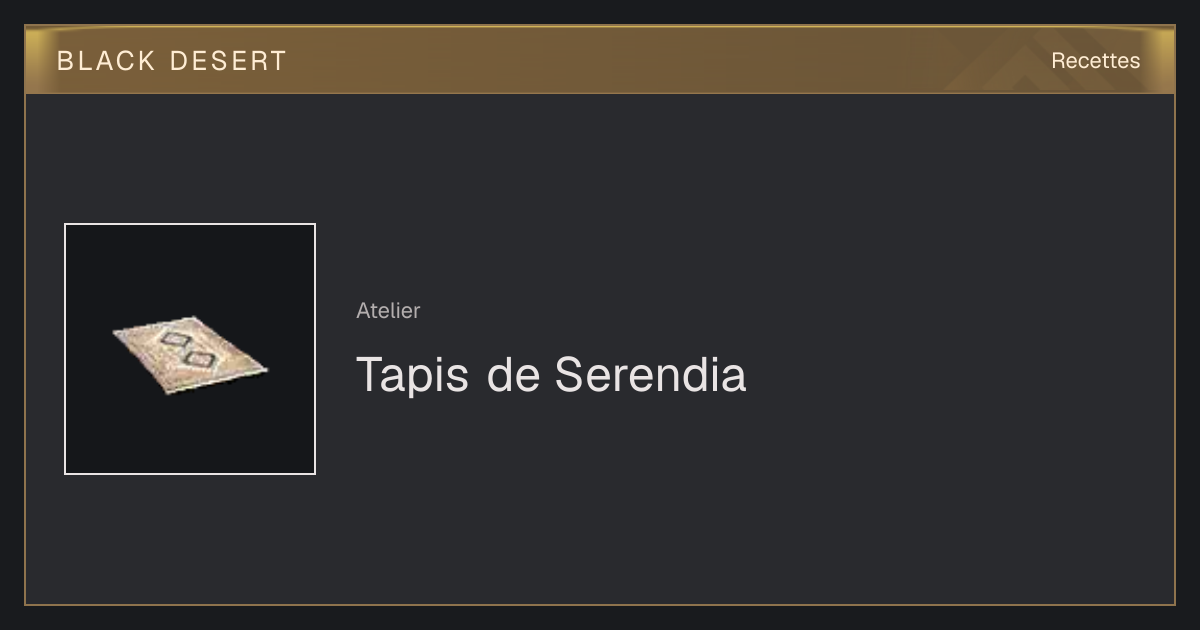
Task: Click the word Tapis in the title
Action: pos(412,376)
